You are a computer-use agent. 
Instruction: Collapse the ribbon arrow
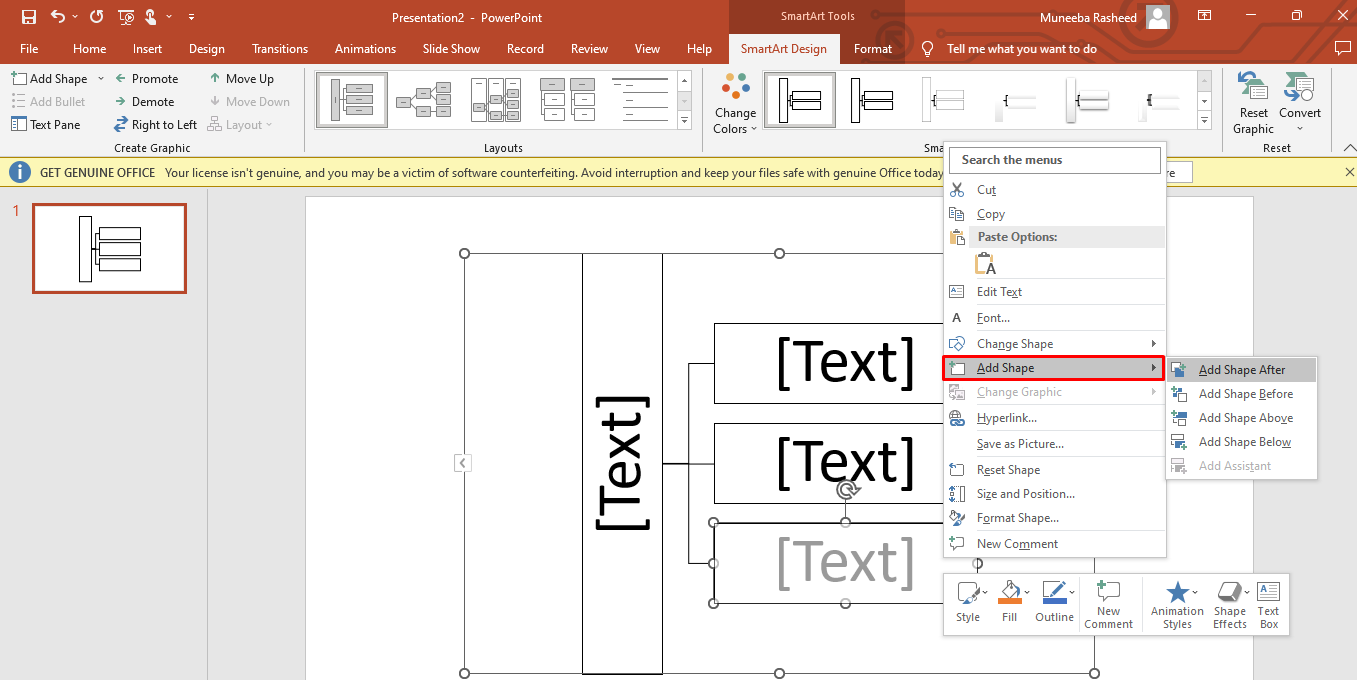click(1348, 147)
